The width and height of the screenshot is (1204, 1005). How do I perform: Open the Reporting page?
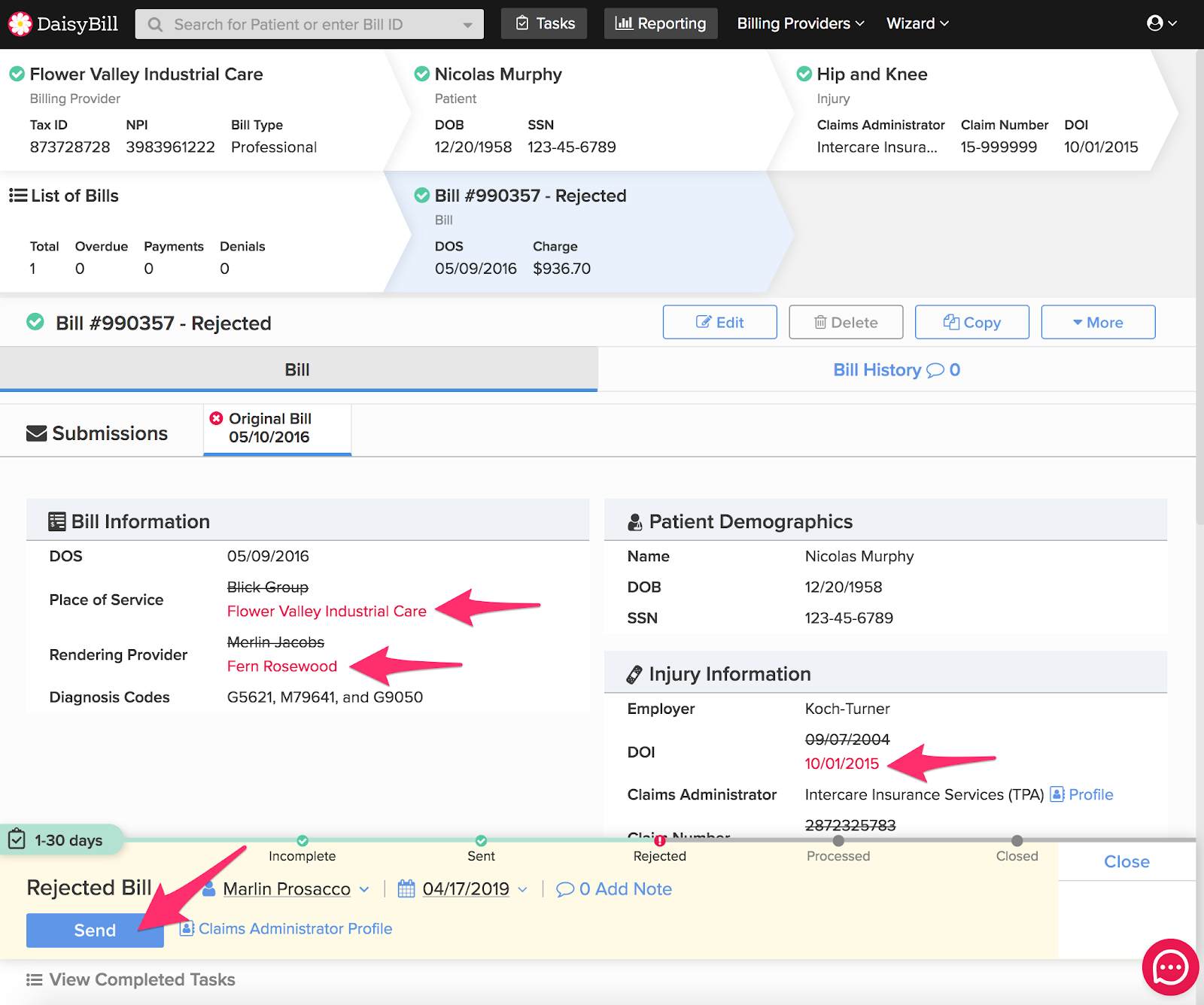[661, 23]
